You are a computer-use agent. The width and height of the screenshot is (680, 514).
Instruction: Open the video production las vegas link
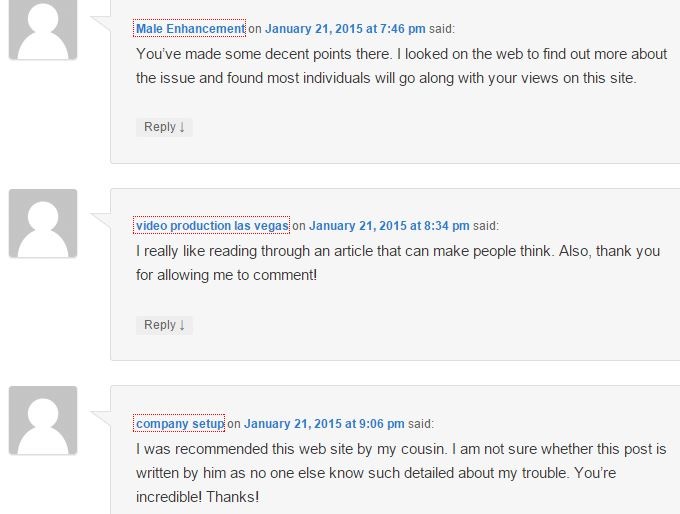point(212,226)
